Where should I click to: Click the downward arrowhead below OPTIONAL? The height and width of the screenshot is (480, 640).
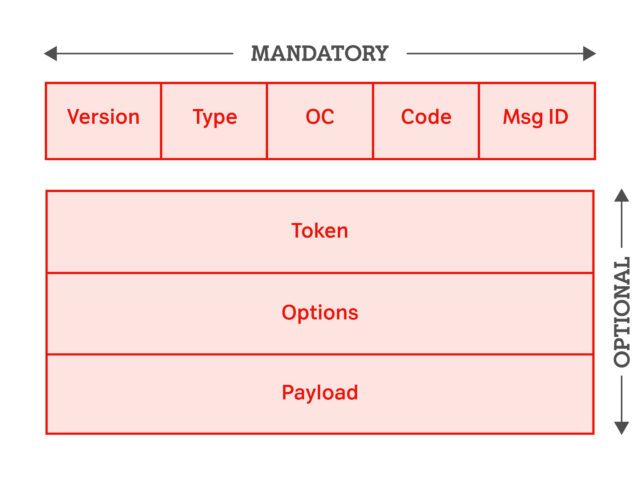[622, 428]
